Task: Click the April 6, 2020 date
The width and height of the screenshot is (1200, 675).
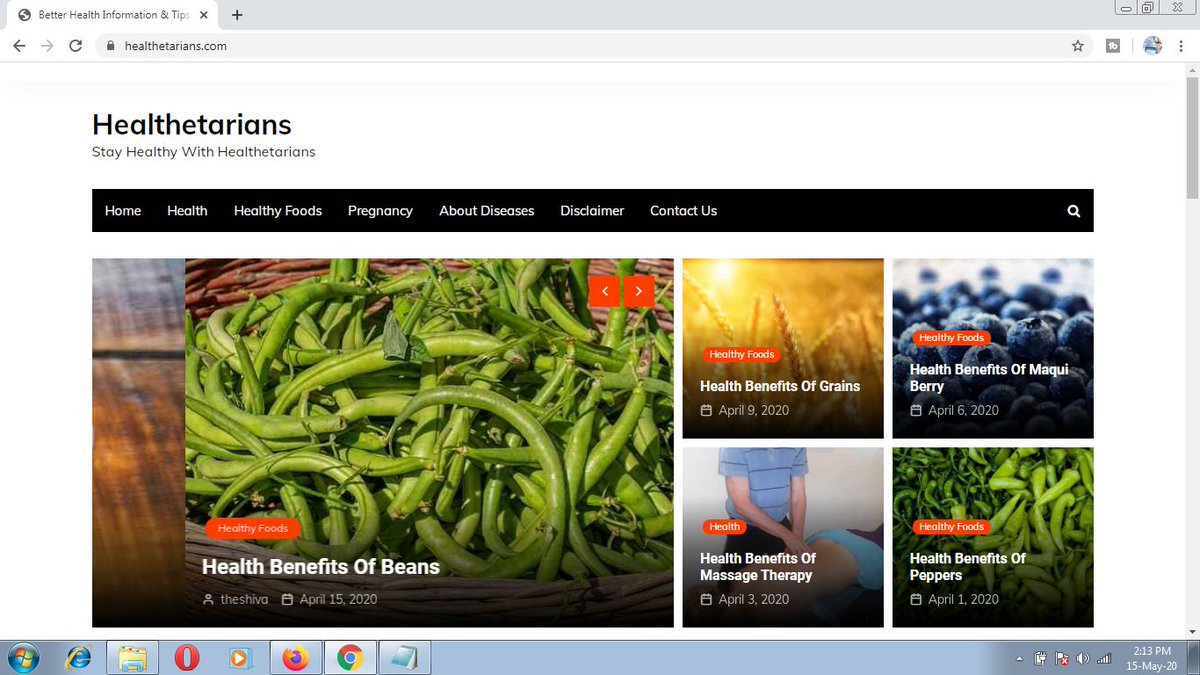Action: pos(963,410)
